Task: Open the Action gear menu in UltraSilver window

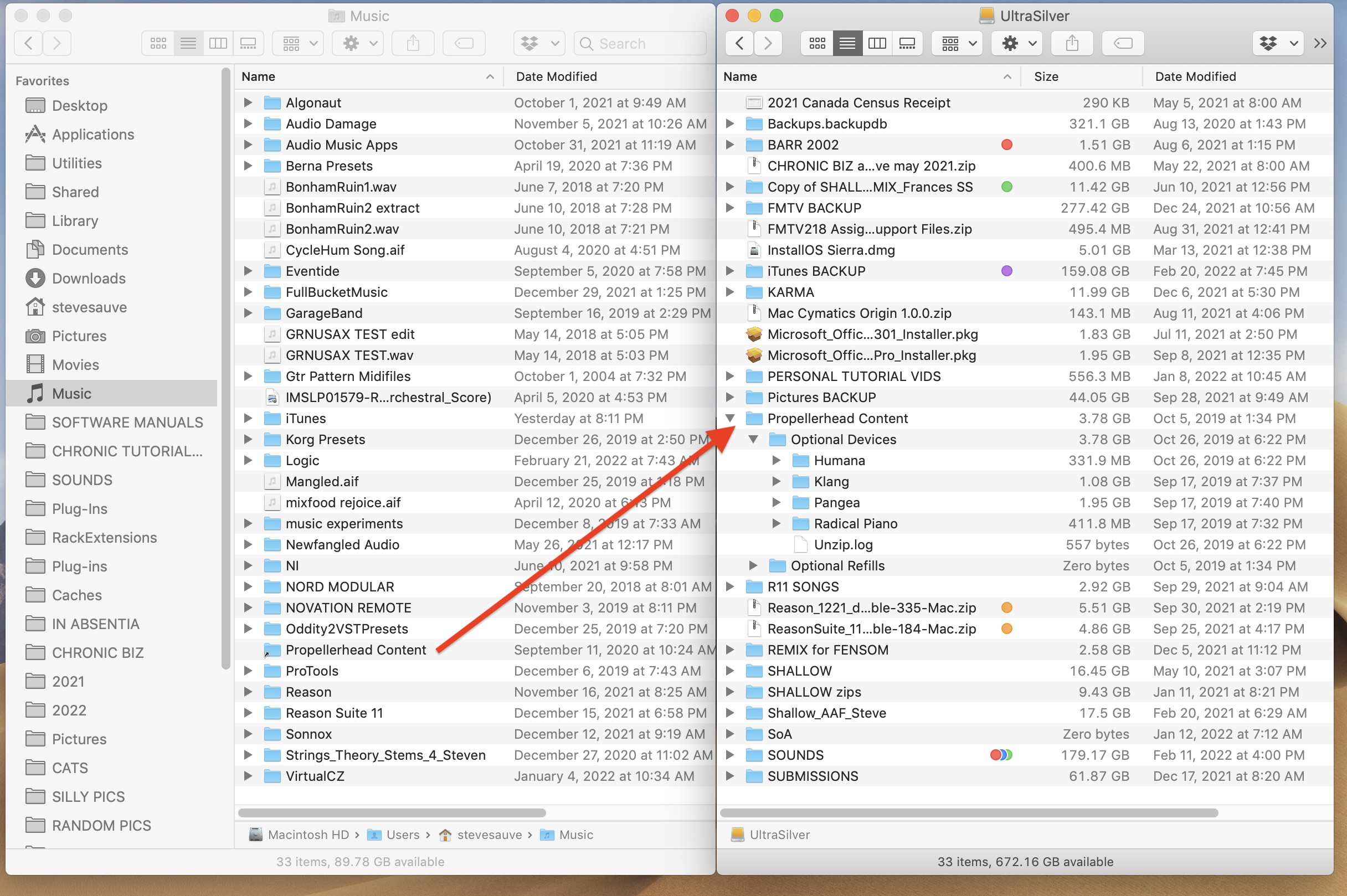Action: 1017,43
